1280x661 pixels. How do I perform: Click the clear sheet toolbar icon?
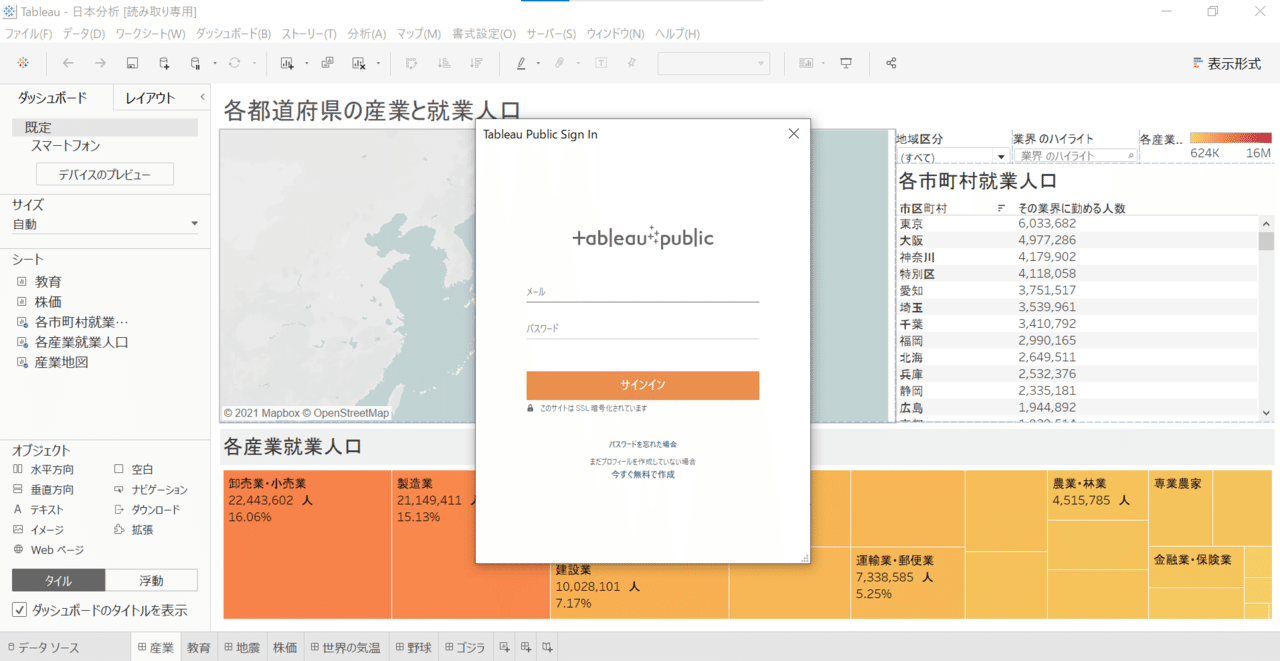click(x=359, y=63)
